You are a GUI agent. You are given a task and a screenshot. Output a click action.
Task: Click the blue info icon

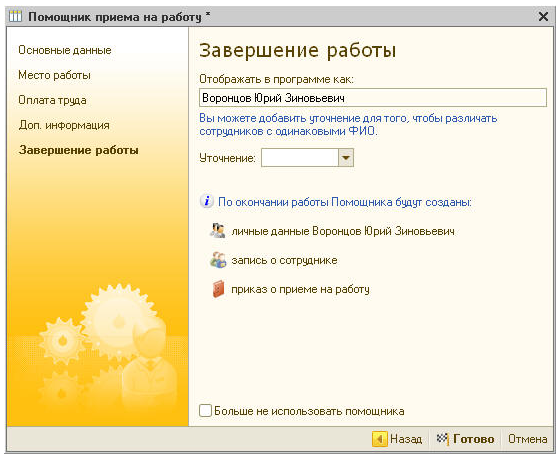pos(207,201)
